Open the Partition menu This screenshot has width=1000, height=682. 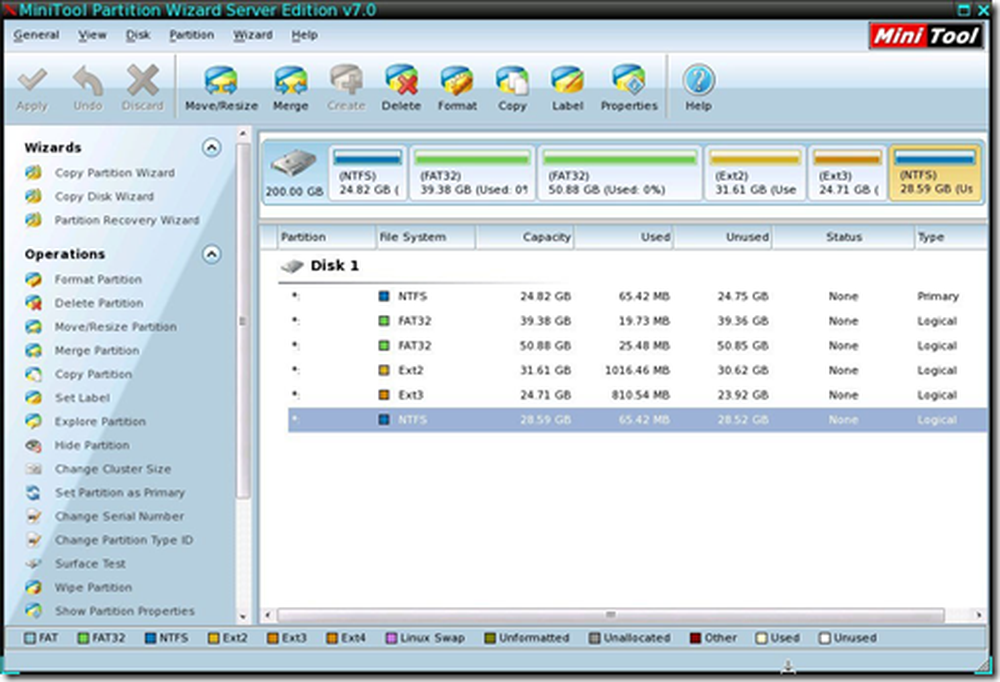[x=191, y=35]
